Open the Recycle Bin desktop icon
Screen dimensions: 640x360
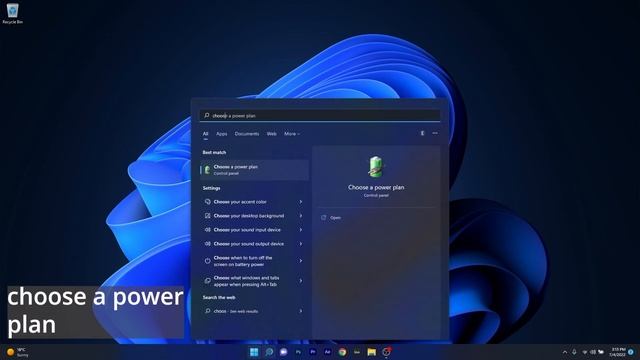(x=12, y=13)
